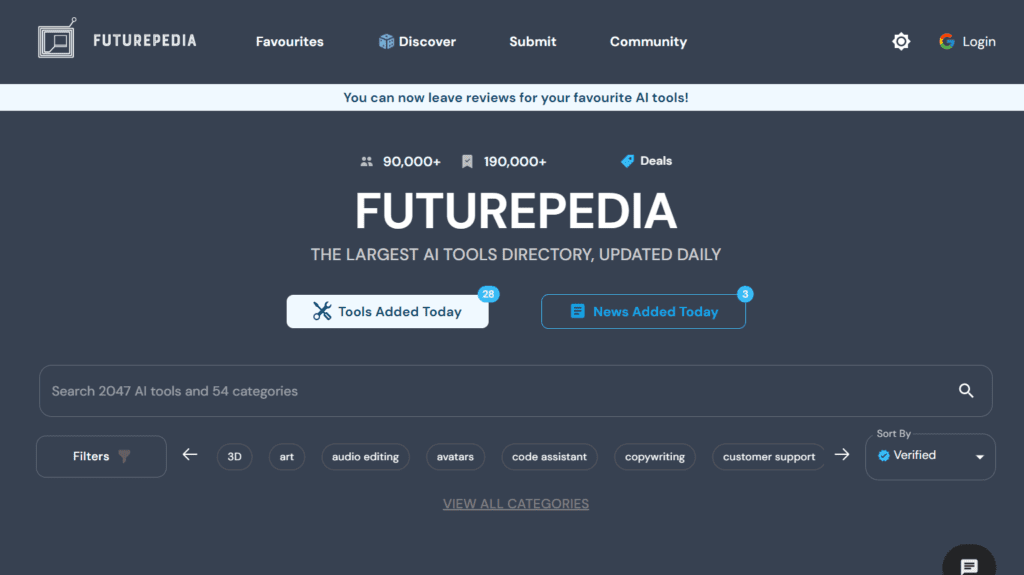
Task: Go to the Favourites menu item
Action: (x=290, y=41)
